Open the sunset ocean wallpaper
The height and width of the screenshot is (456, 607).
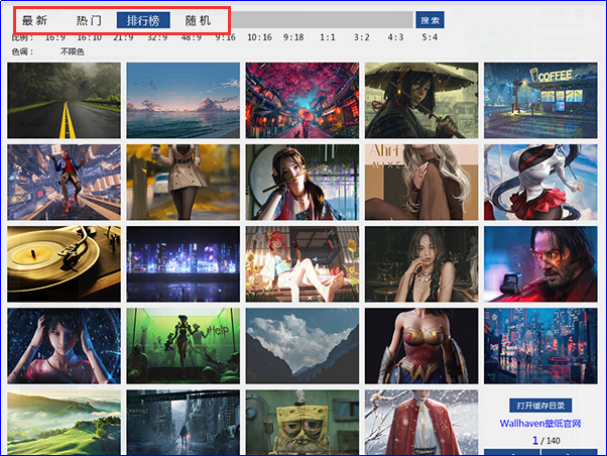pyautogui.click(x=183, y=100)
